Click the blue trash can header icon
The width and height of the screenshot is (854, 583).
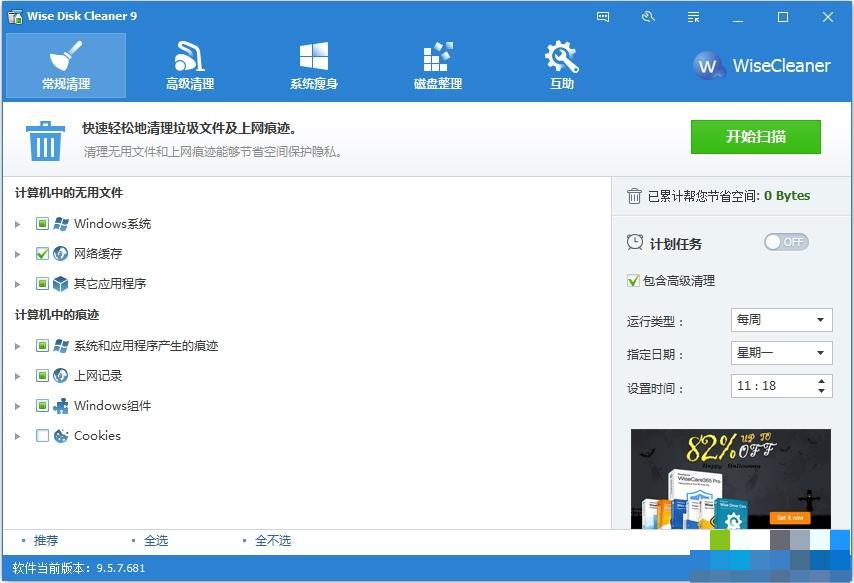click(x=44, y=141)
